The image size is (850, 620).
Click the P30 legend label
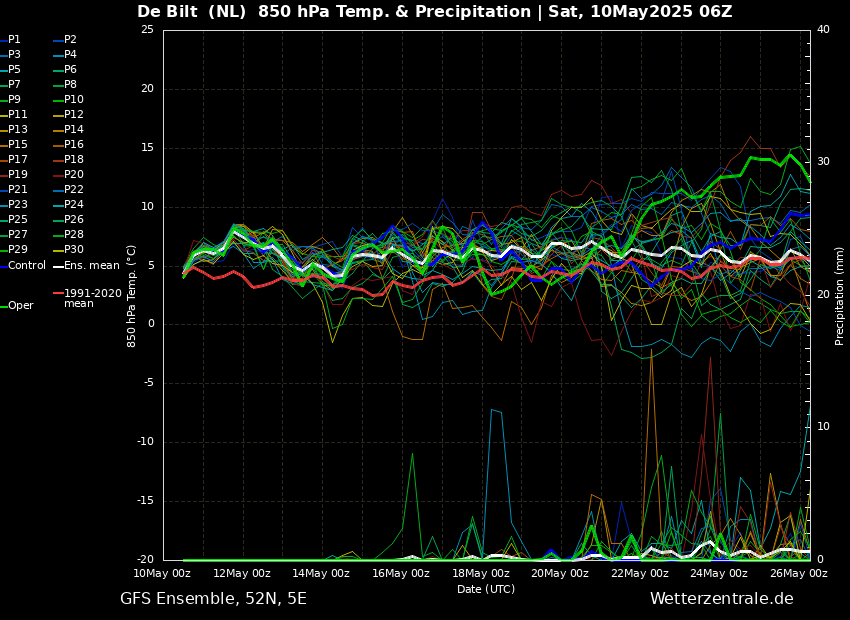[x=74, y=250]
